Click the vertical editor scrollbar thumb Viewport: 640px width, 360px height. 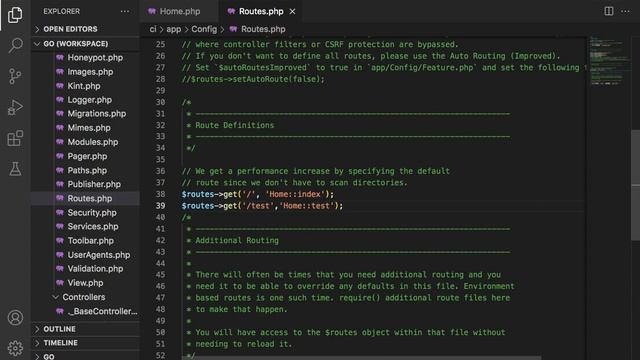coord(636,186)
